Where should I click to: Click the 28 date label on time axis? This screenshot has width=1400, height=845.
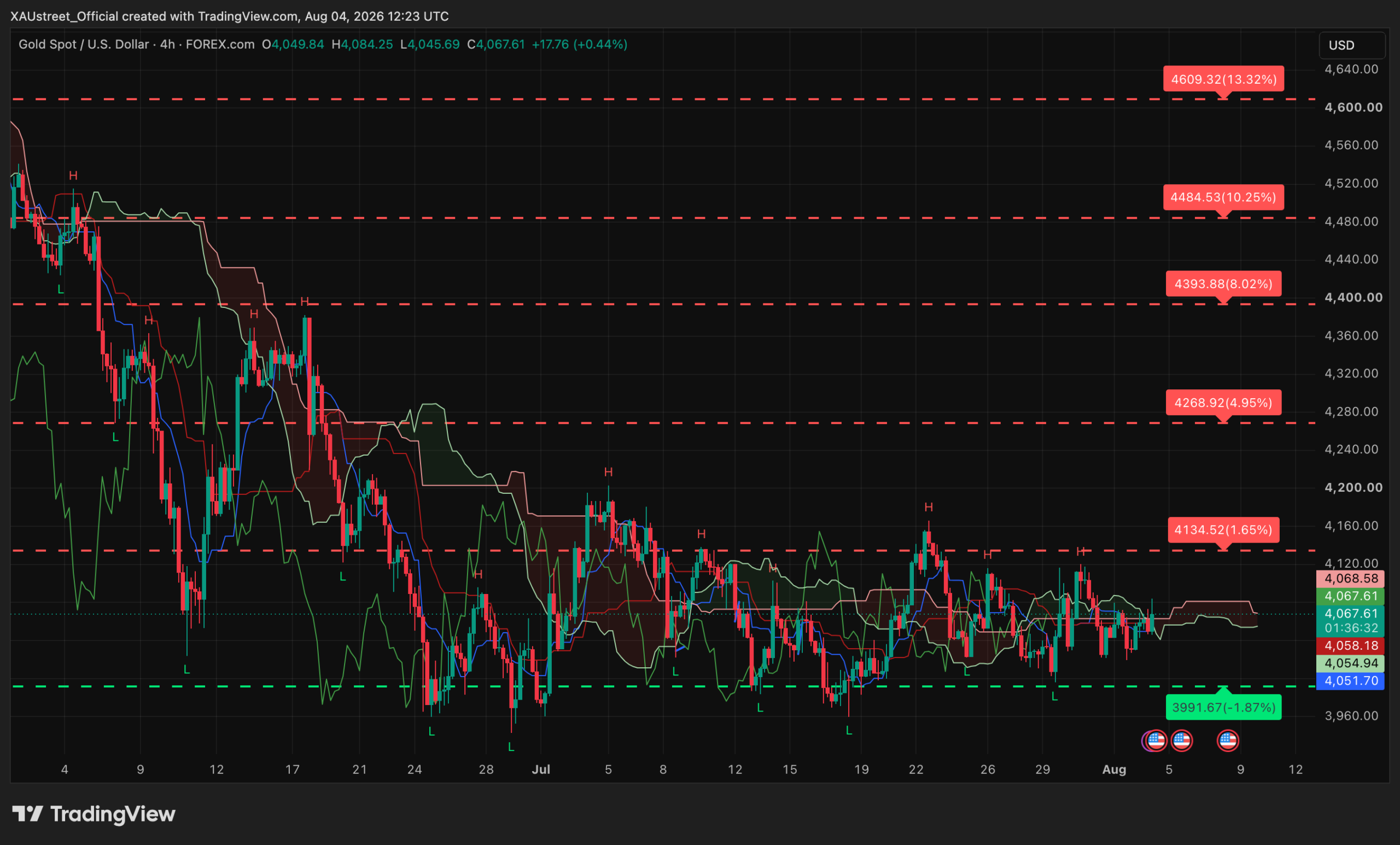coord(486,770)
